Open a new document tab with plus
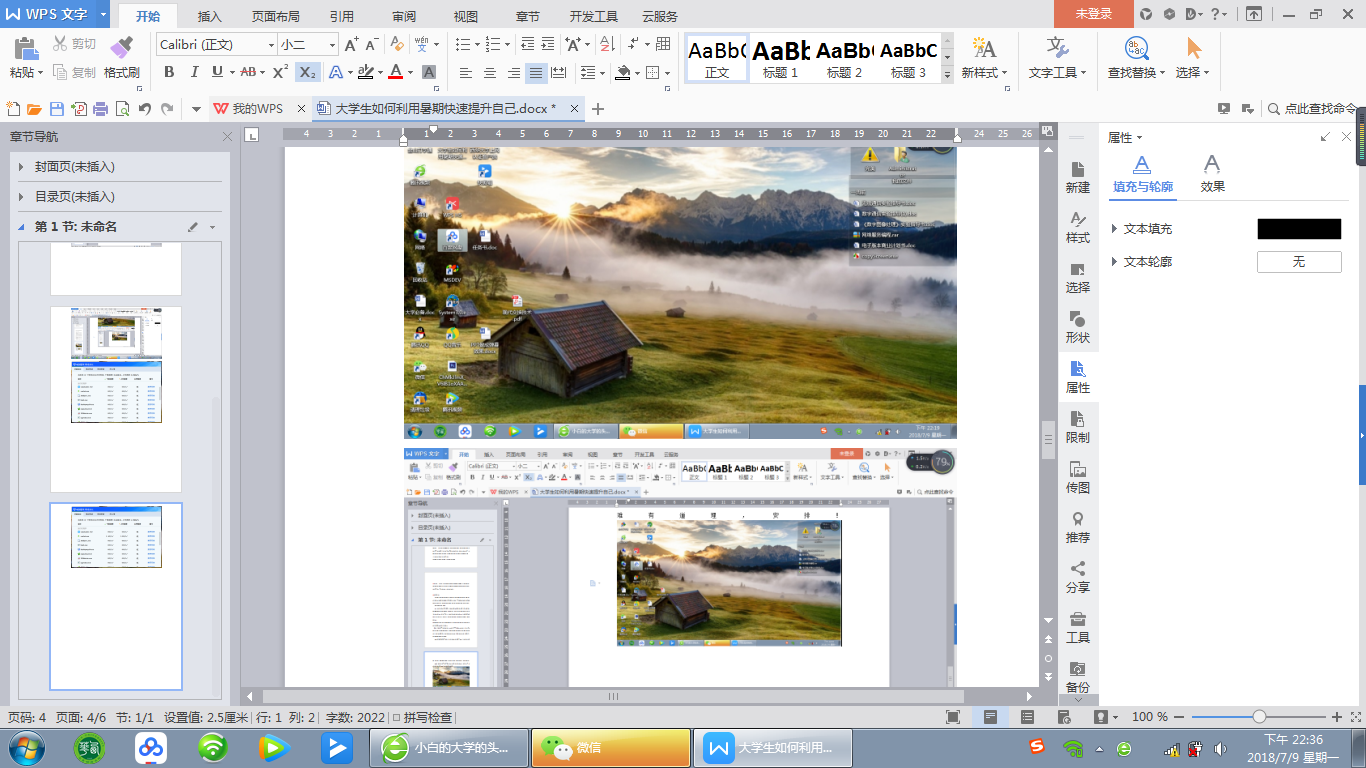 (x=598, y=109)
